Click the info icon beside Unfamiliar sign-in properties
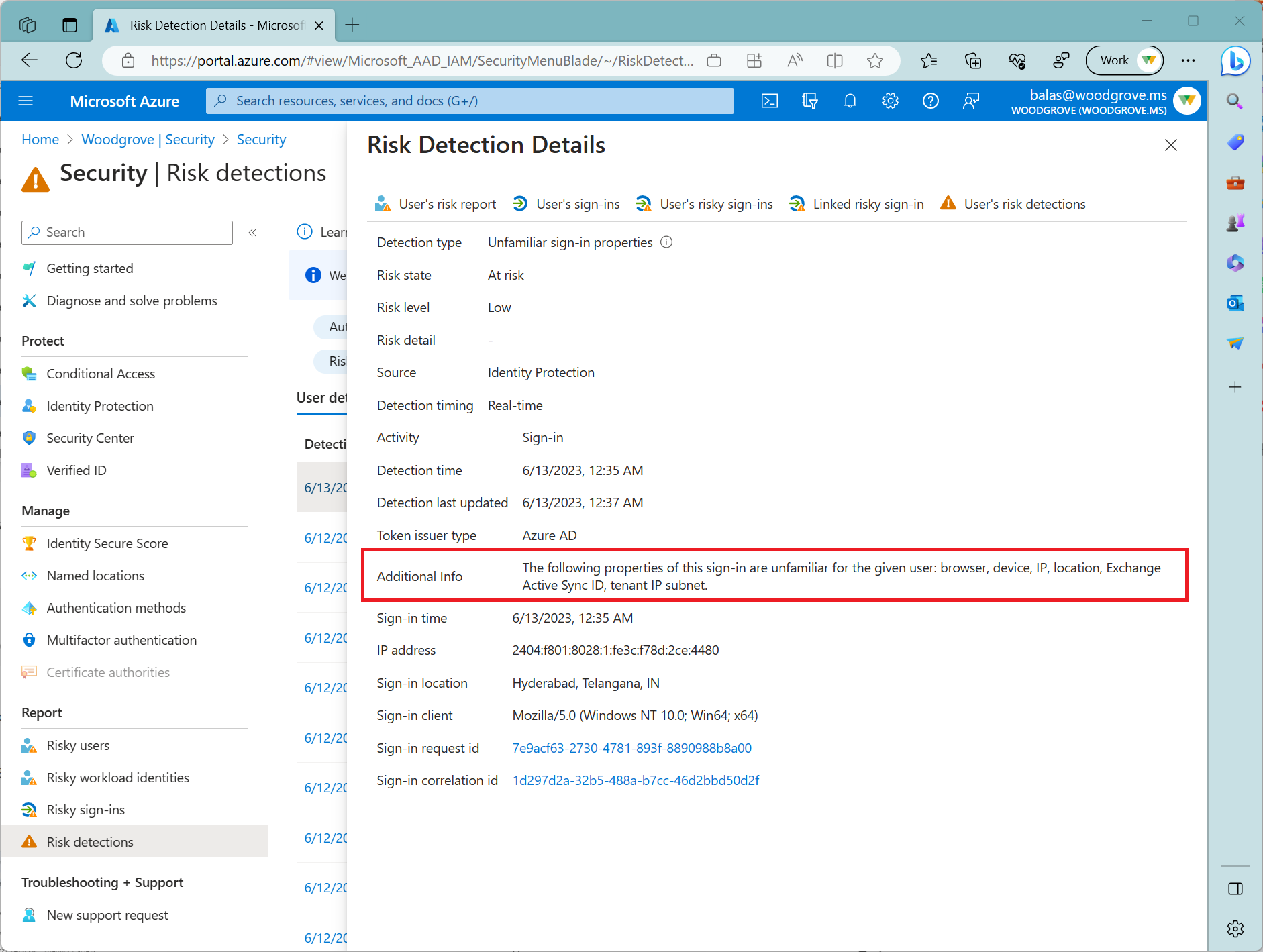The height and width of the screenshot is (952, 1263). tap(666, 242)
